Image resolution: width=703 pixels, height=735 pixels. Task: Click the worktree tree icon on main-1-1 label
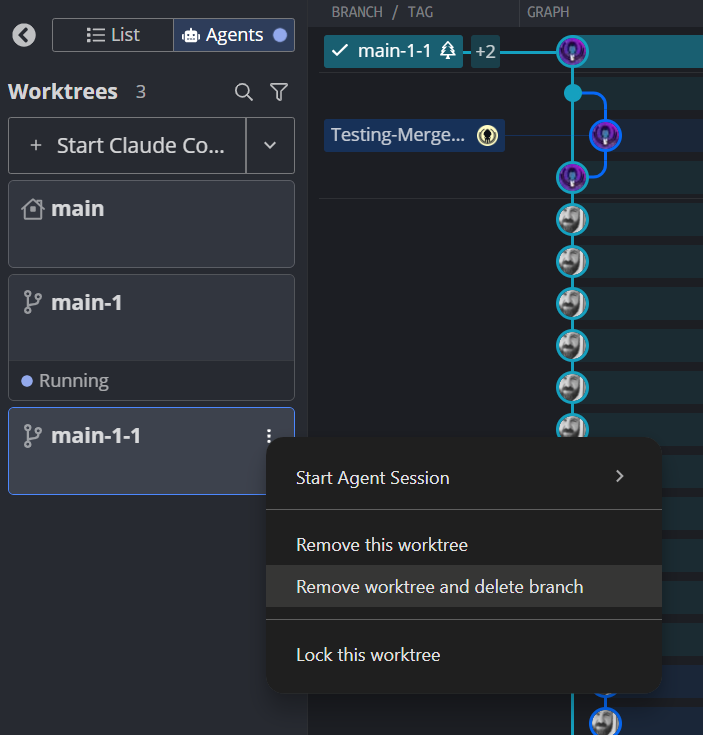click(x=448, y=50)
